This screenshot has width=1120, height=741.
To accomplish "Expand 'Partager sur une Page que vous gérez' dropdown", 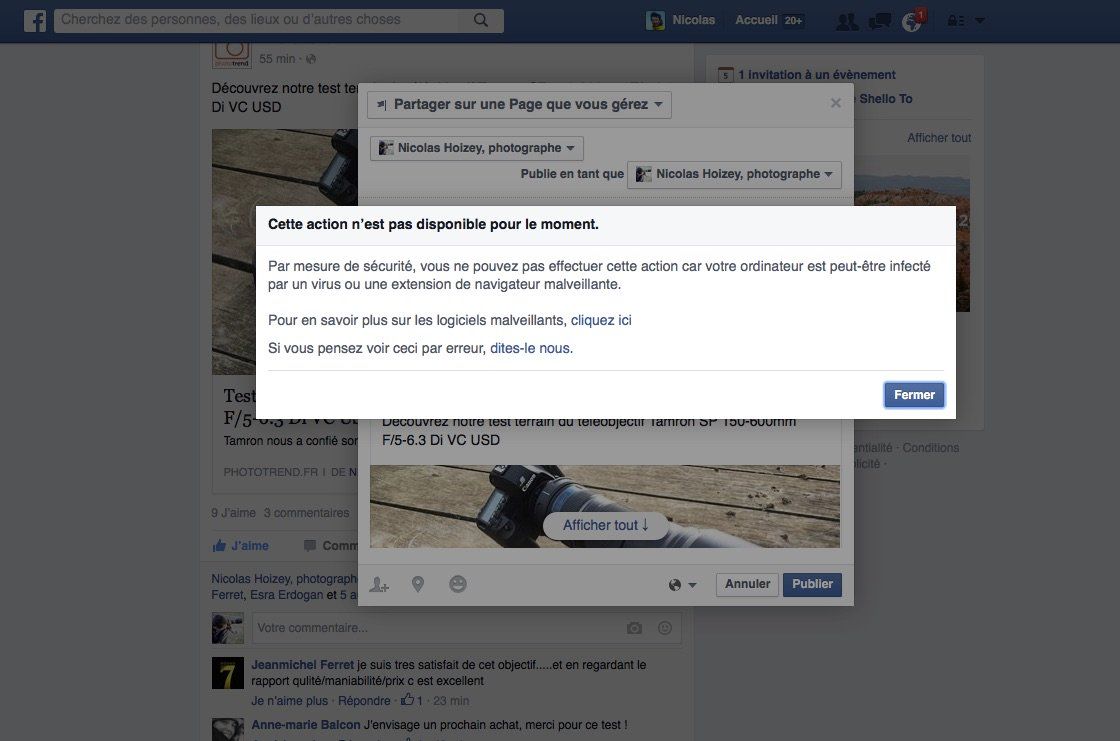I will [519, 105].
